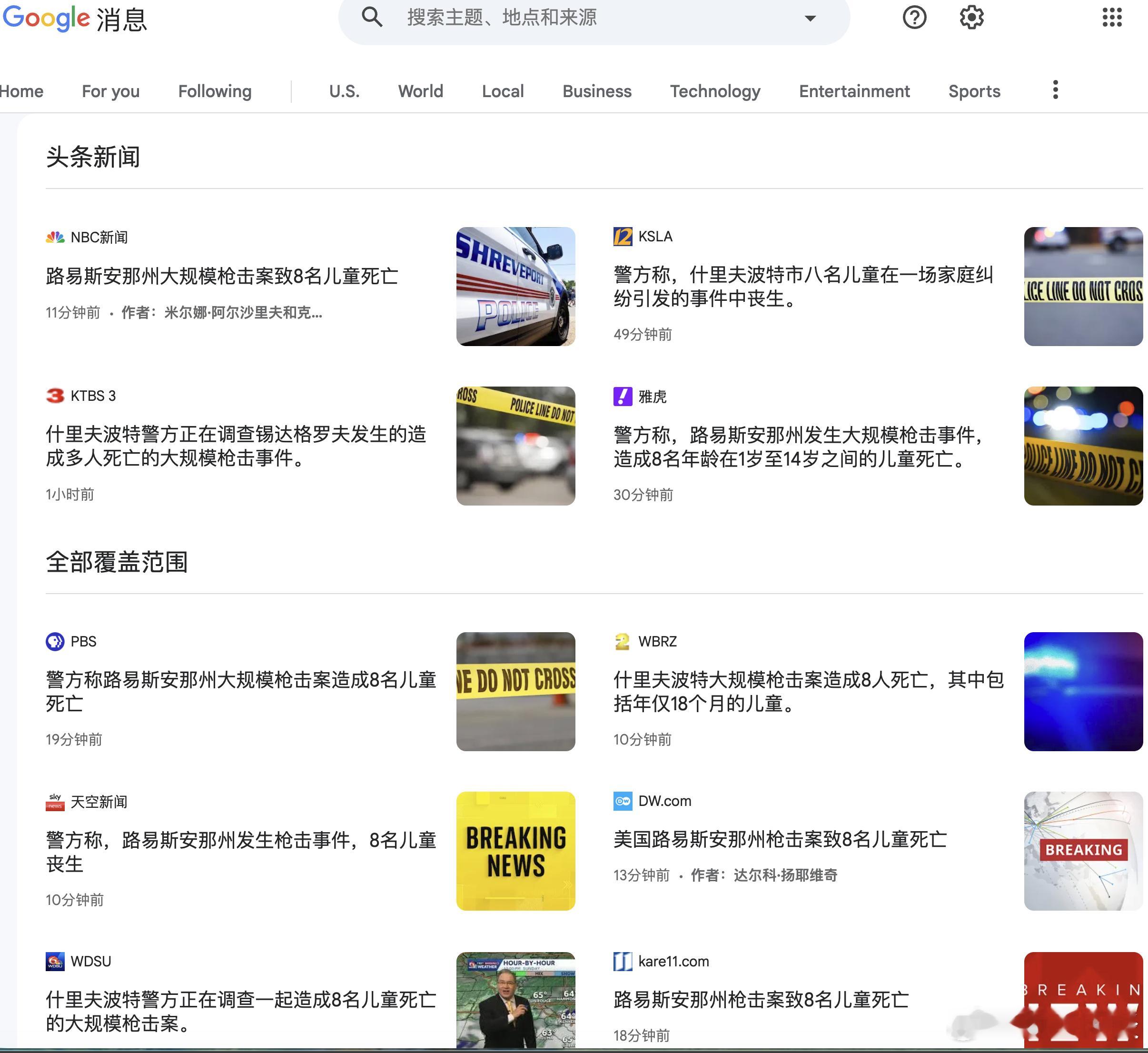
Task: Click the KTBS 3 red channel logo
Action: (55, 396)
